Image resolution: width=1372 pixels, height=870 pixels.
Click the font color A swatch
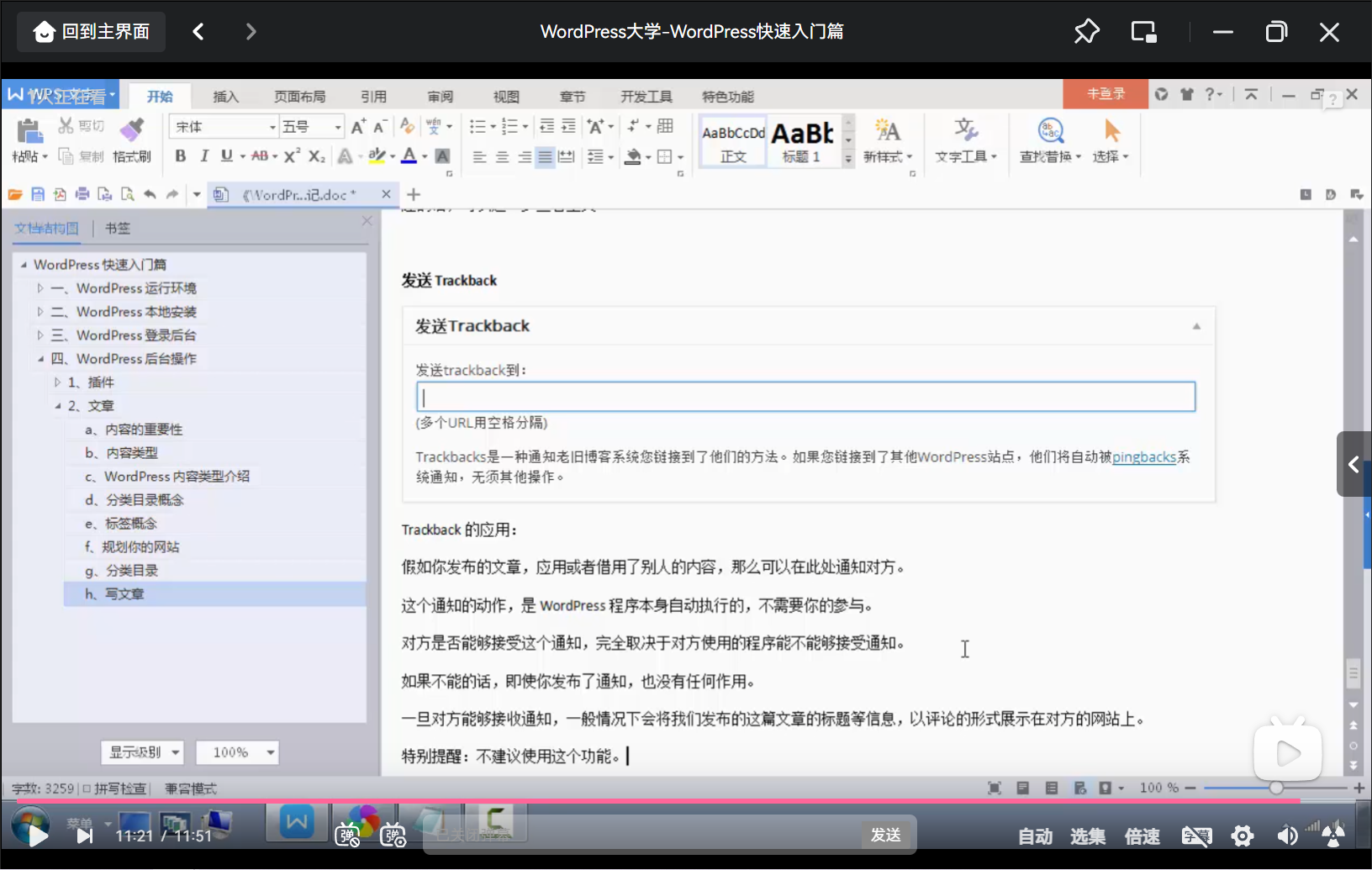point(409,156)
